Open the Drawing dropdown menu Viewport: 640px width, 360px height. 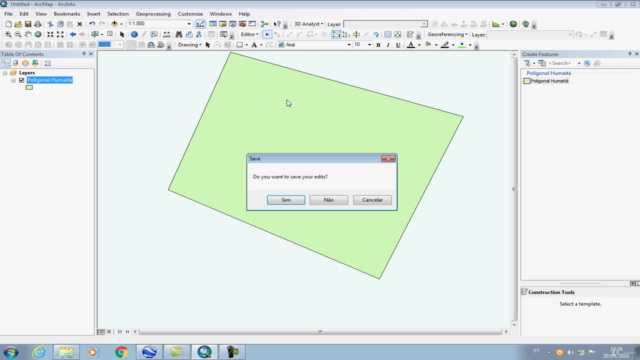tap(189, 45)
